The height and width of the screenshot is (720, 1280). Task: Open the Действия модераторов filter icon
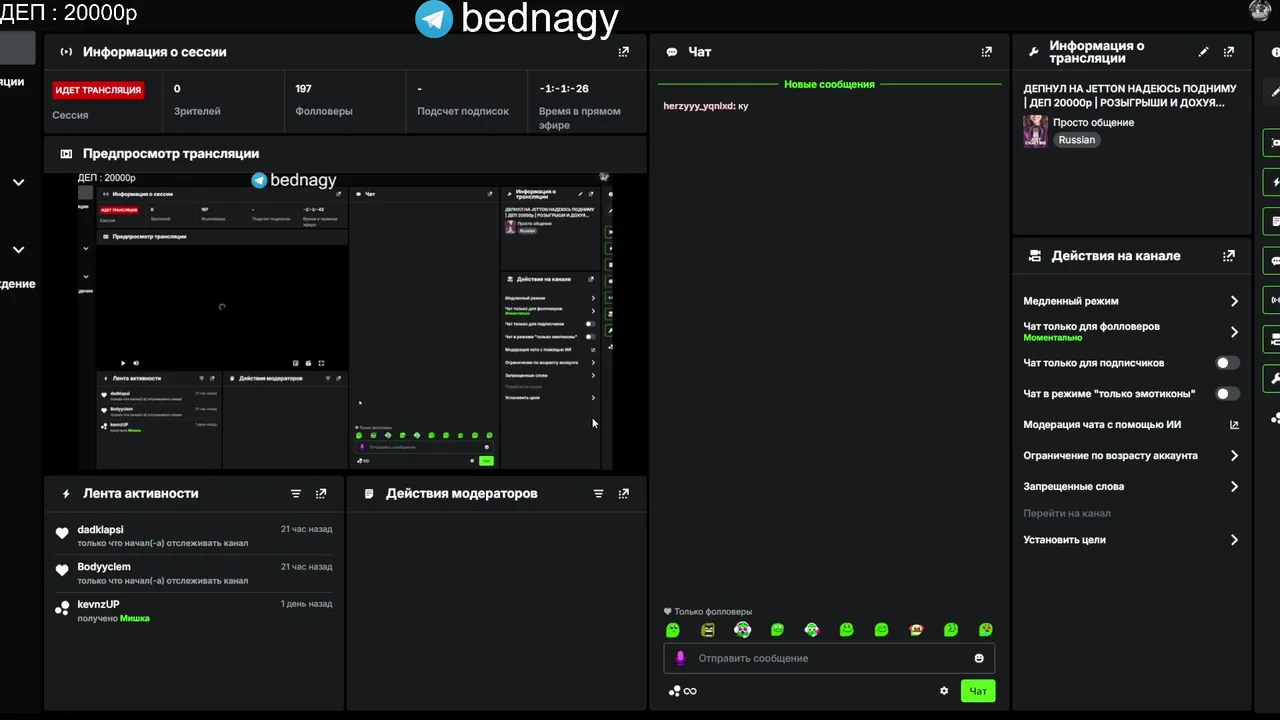pyautogui.click(x=599, y=494)
